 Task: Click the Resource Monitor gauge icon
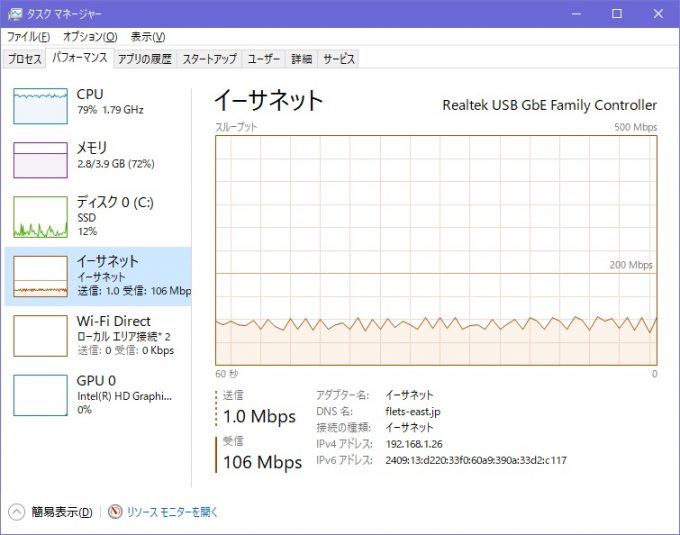point(115,512)
